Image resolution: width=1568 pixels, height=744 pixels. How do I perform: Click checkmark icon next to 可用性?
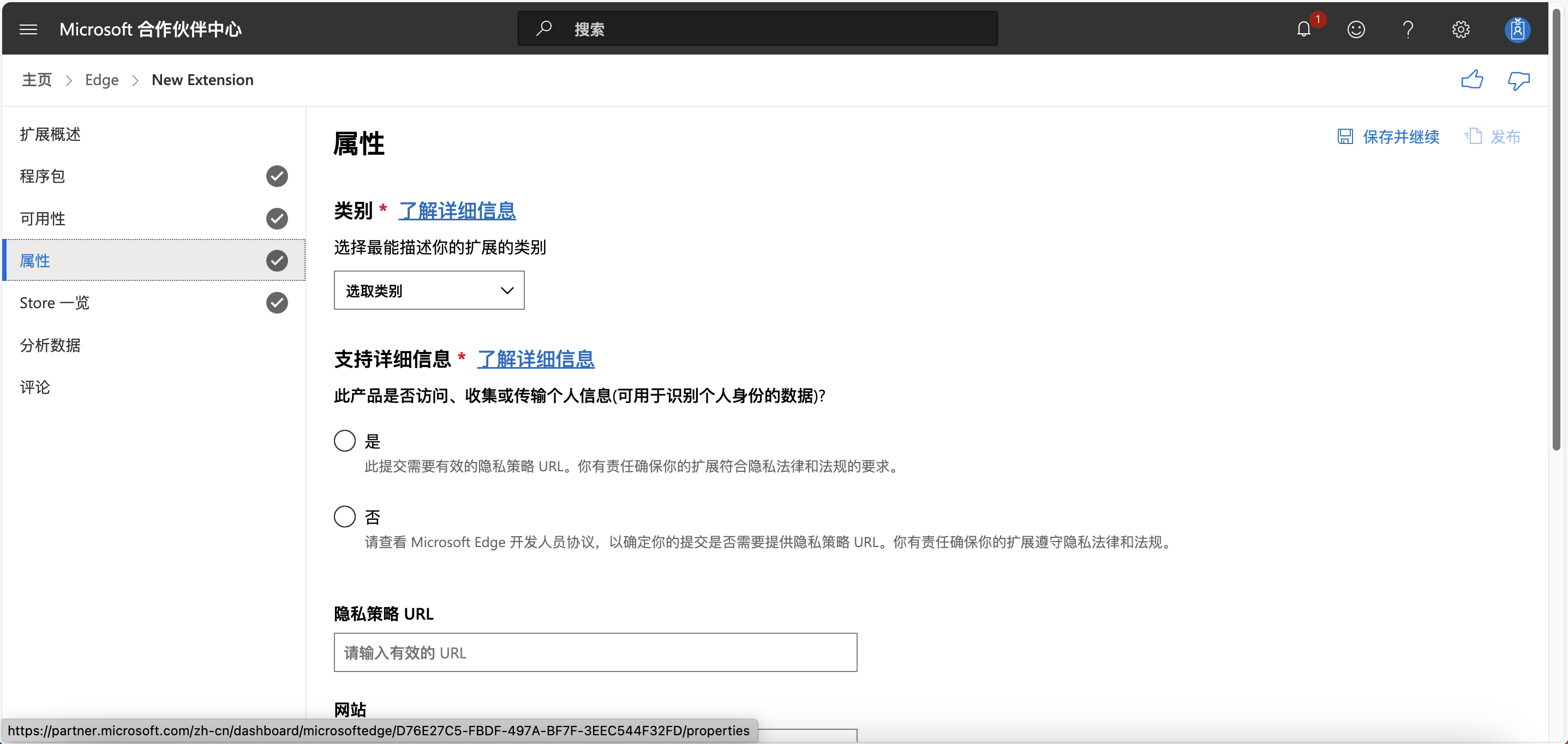pos(277,218)
